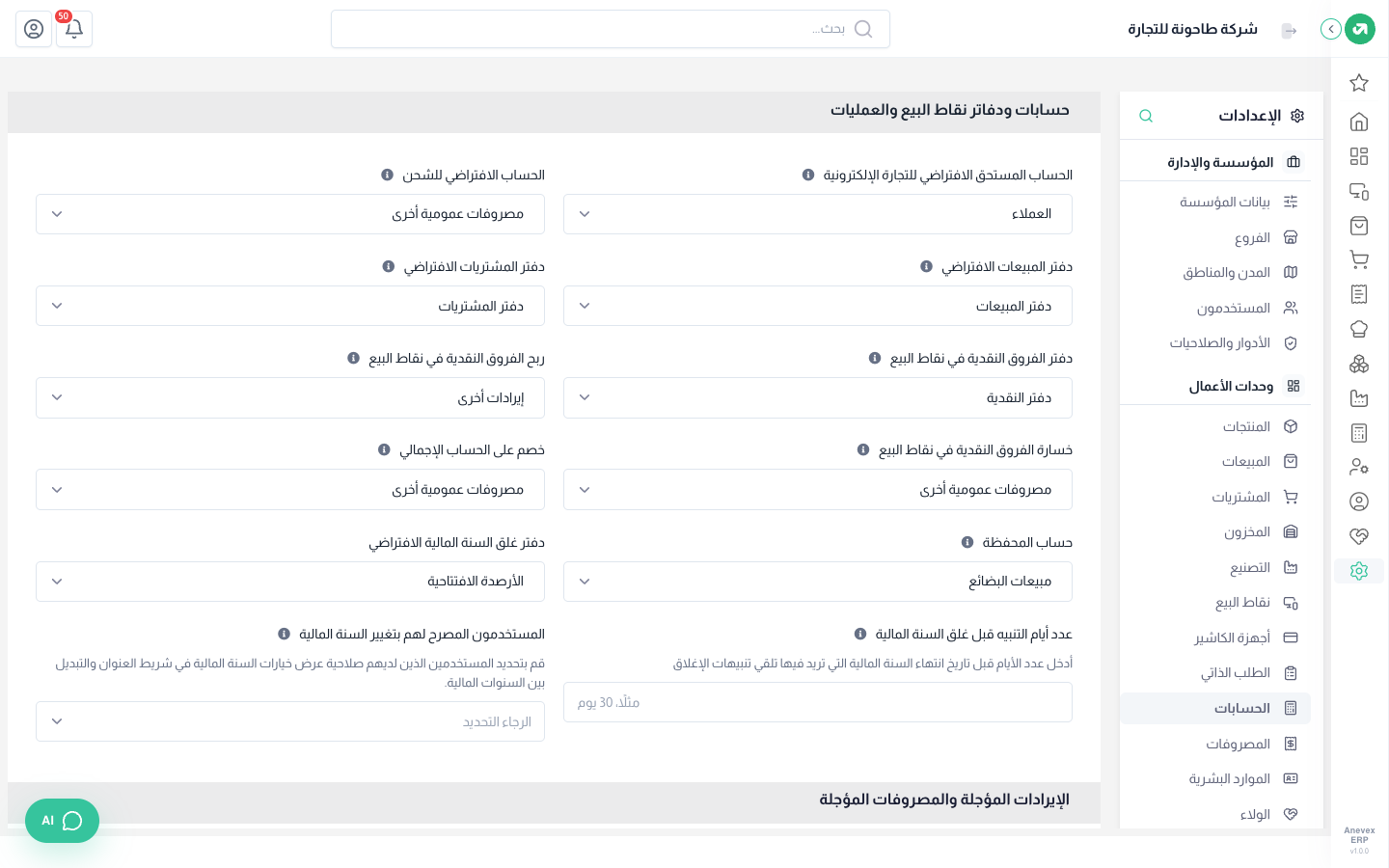The width and height of the screenshot is (1389, 868).
Task: Open the إيرادات أخرى dropdown
Action: [290, 397]
